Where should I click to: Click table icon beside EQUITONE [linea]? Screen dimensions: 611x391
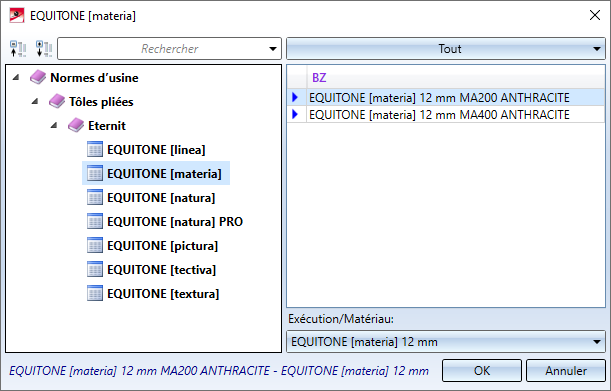[x=95, y=150]
